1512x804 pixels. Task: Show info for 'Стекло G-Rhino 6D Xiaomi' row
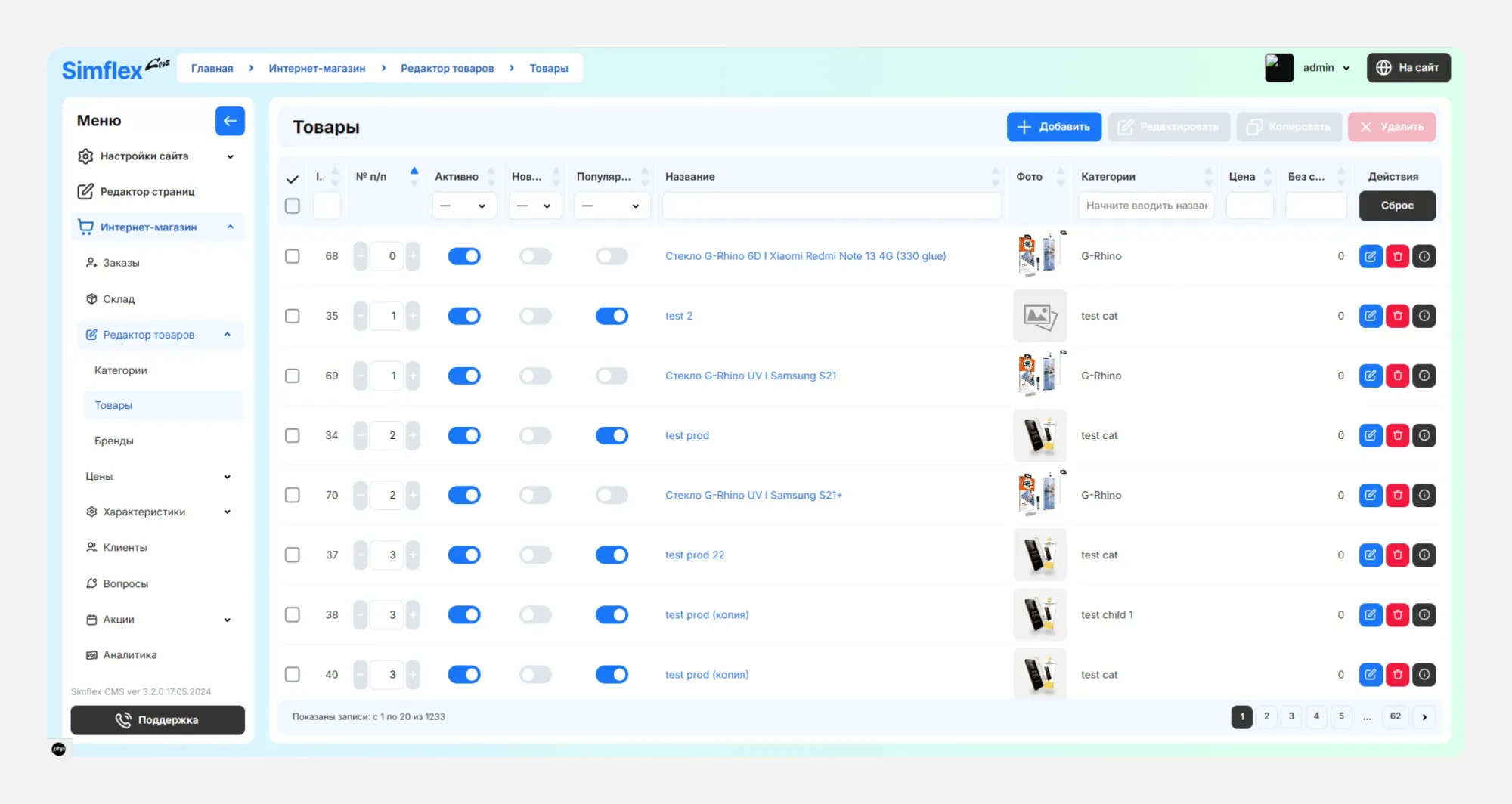(x=1424, y=256)
